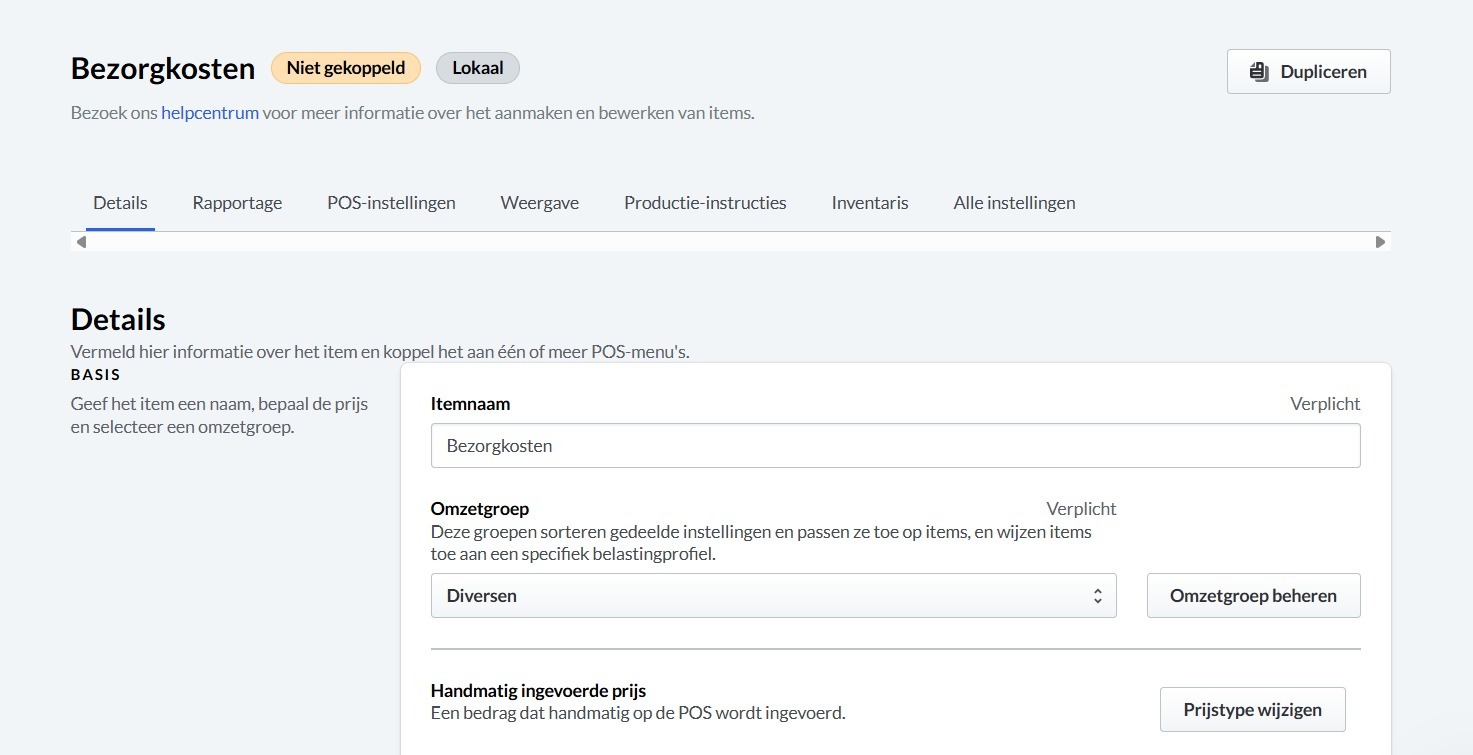Open the Rapportage tab

tap(237, 203)
